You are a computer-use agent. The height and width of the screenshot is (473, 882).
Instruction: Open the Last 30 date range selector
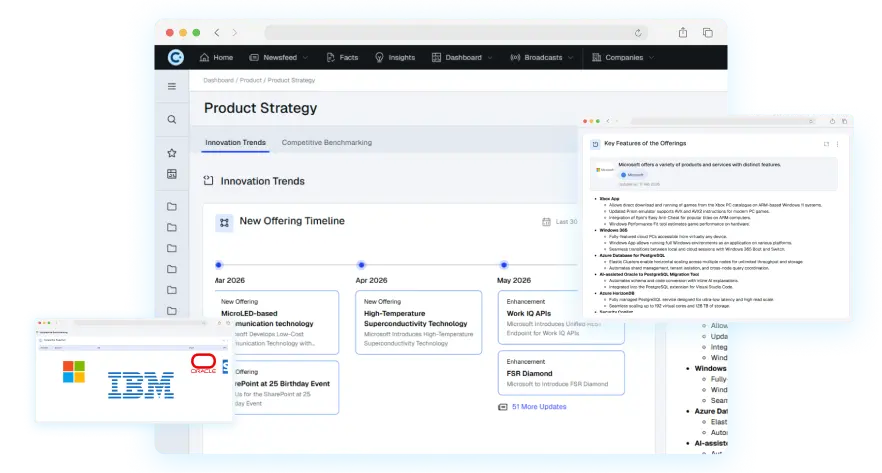[x=560, y=222]
